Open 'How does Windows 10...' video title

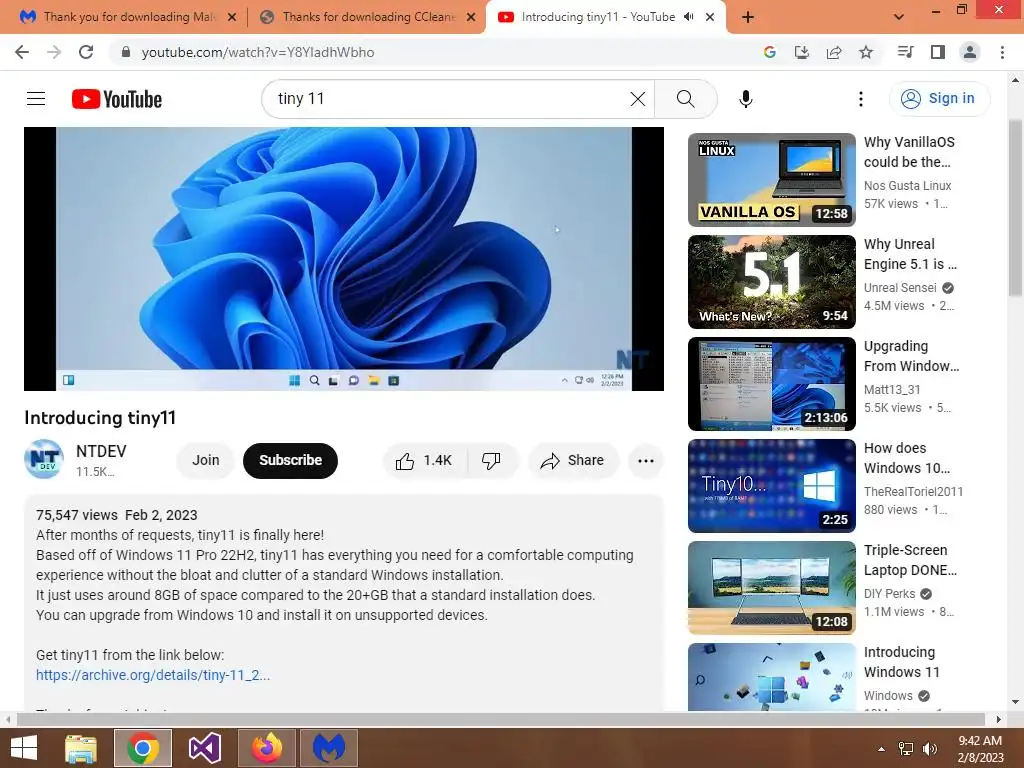(906, 458)
